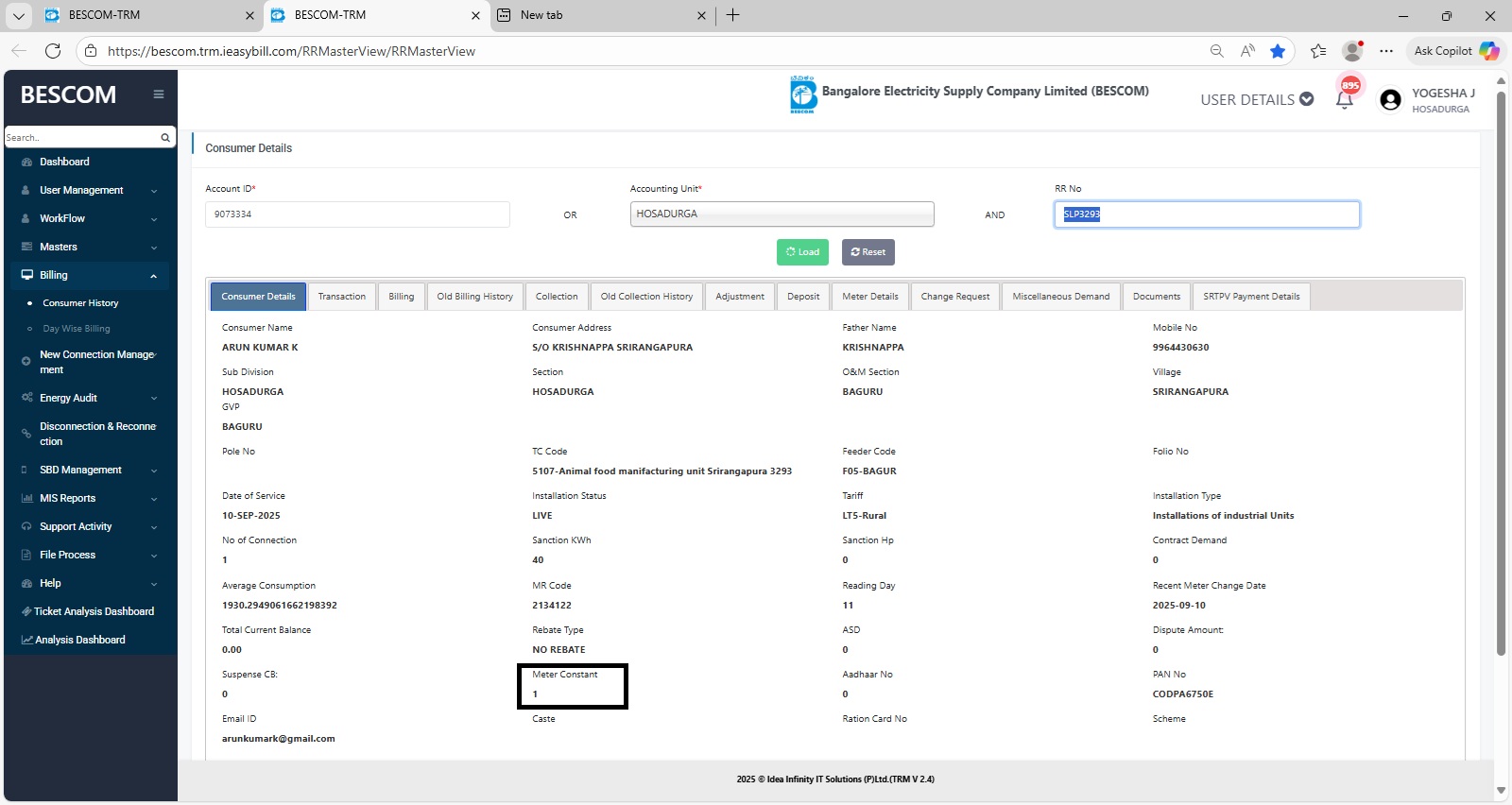This screenshot has width=1512, height=805.
Task: Toggle the sidebar hamburger menu icon
Action: (159, 94)
